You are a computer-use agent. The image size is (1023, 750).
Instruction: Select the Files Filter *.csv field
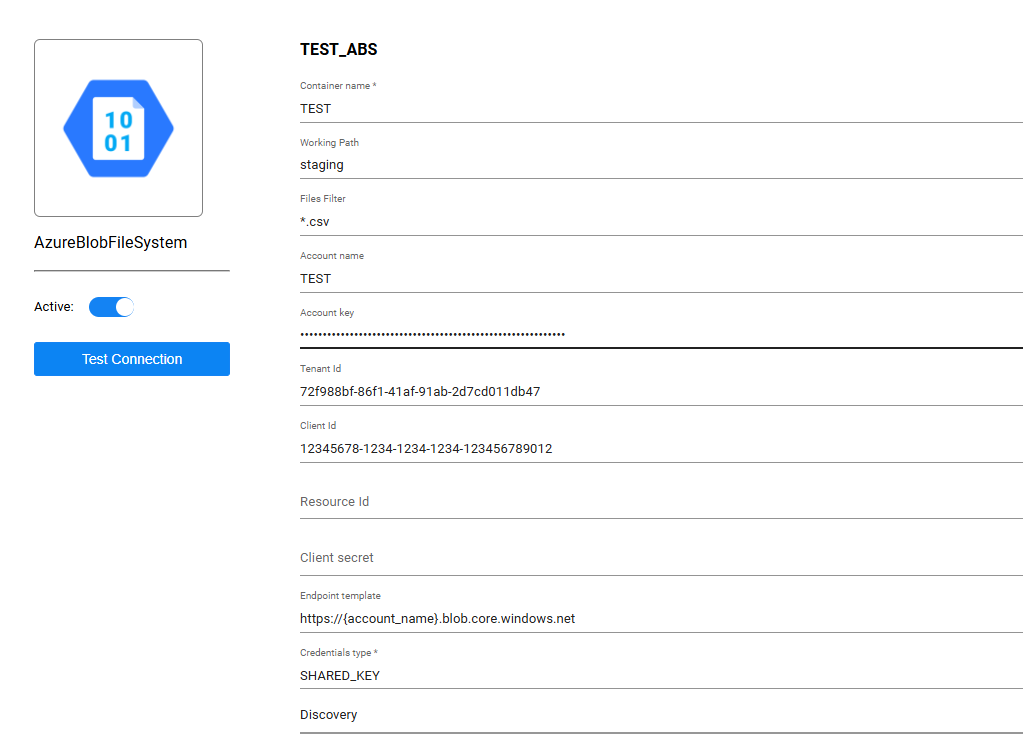(660, 222)
